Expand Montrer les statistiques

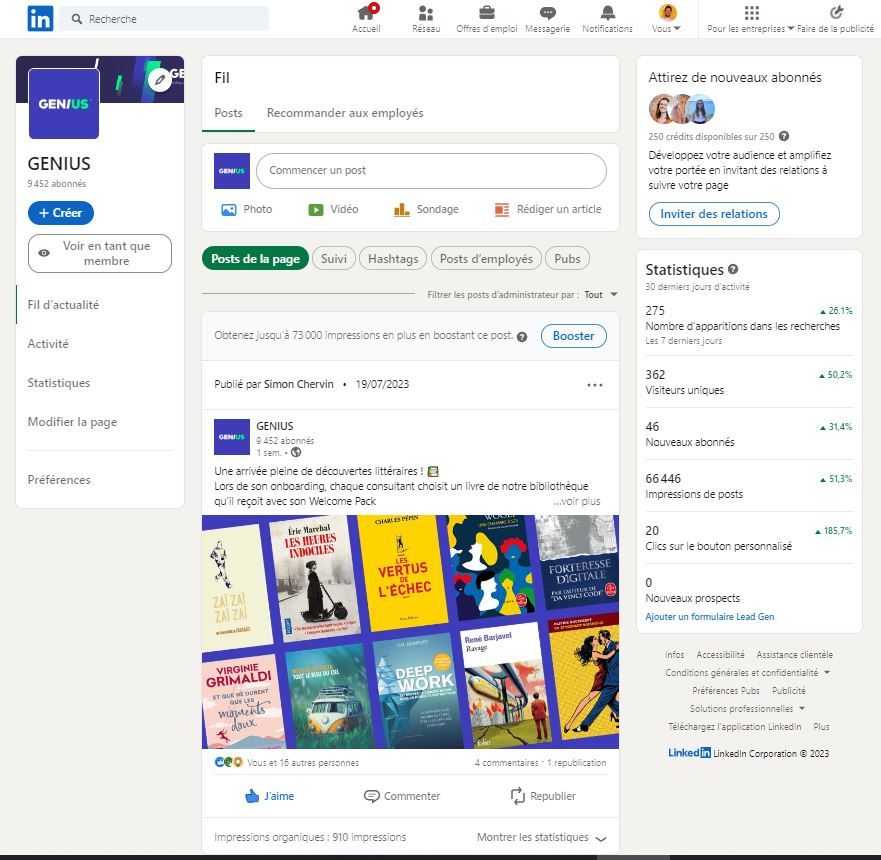(542, 837)
